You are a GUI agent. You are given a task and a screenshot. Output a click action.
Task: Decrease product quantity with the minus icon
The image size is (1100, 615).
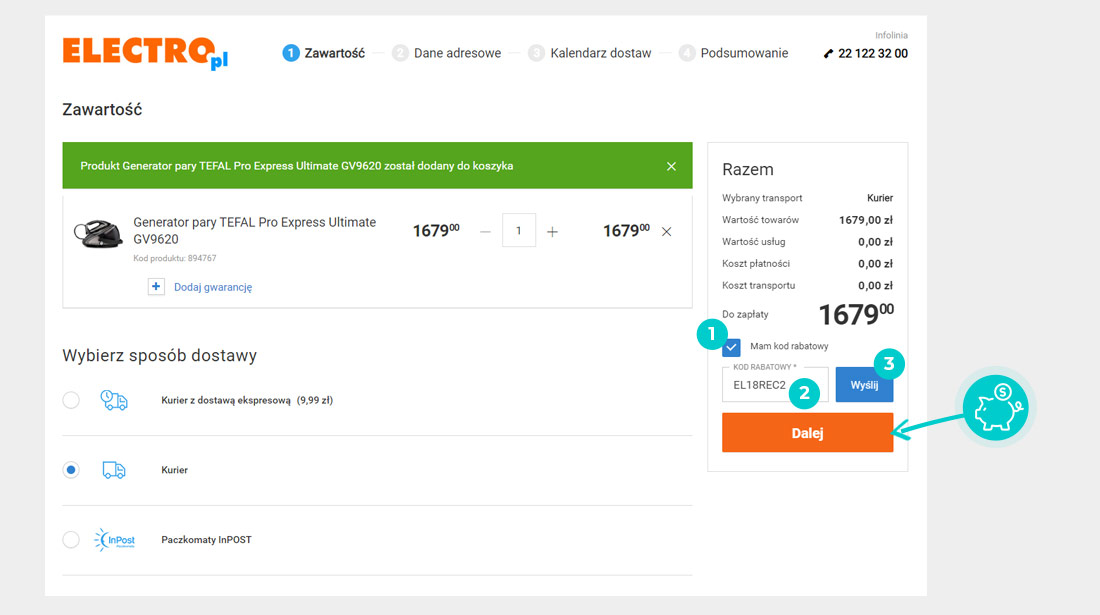click(485, 231)
